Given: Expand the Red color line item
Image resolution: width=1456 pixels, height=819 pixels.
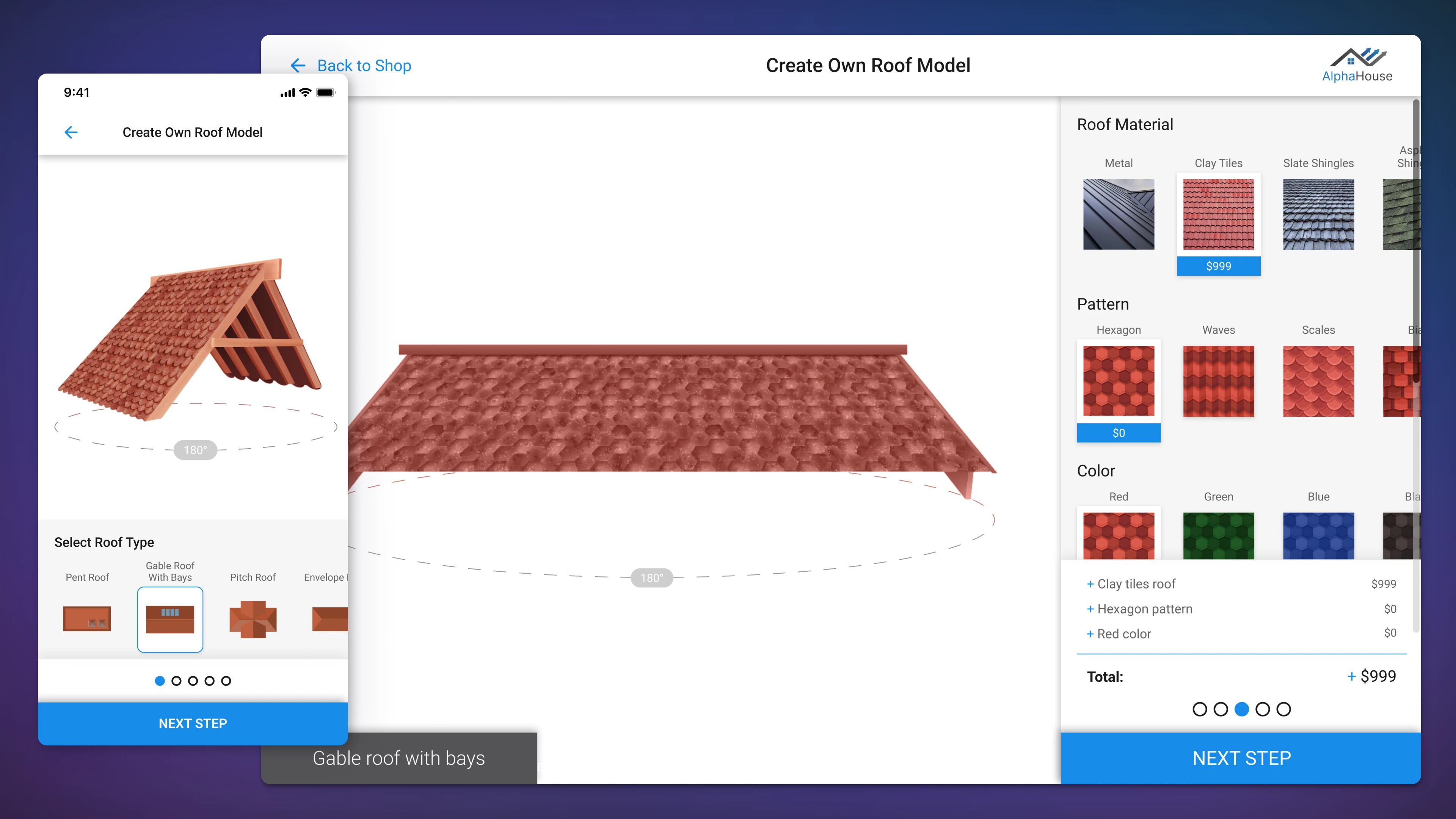Looking at the screenshot, I should coord(1090,634).
